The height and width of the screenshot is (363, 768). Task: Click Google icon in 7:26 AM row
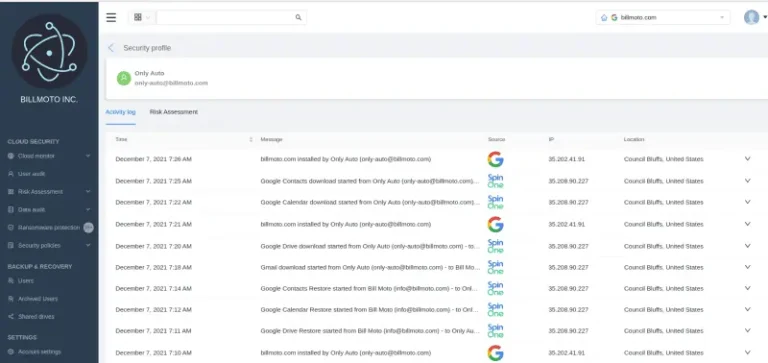[495, 159]
